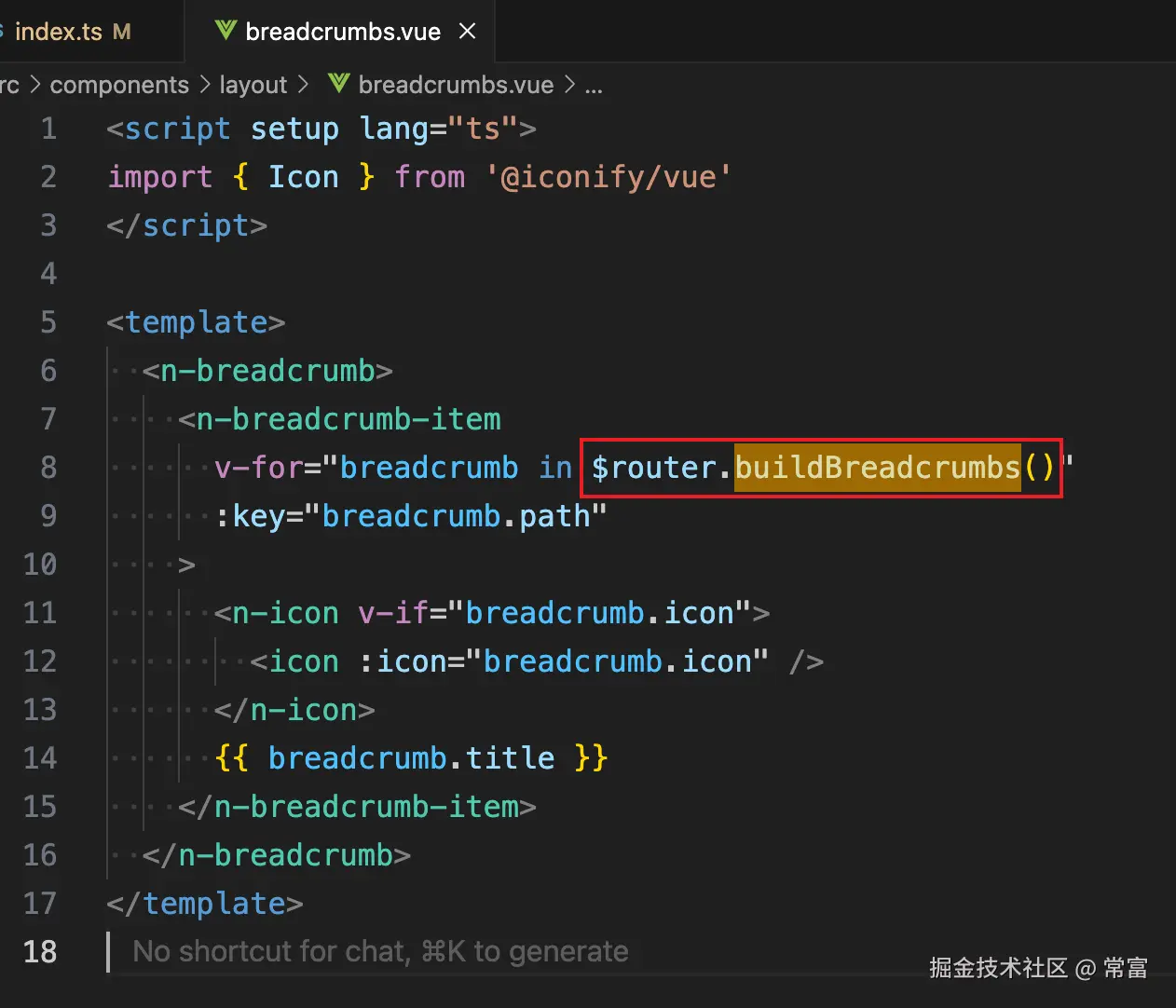The image size is (1176, 1008).
Task: Click line number 8 in gutter
Action: click(48, 468)
